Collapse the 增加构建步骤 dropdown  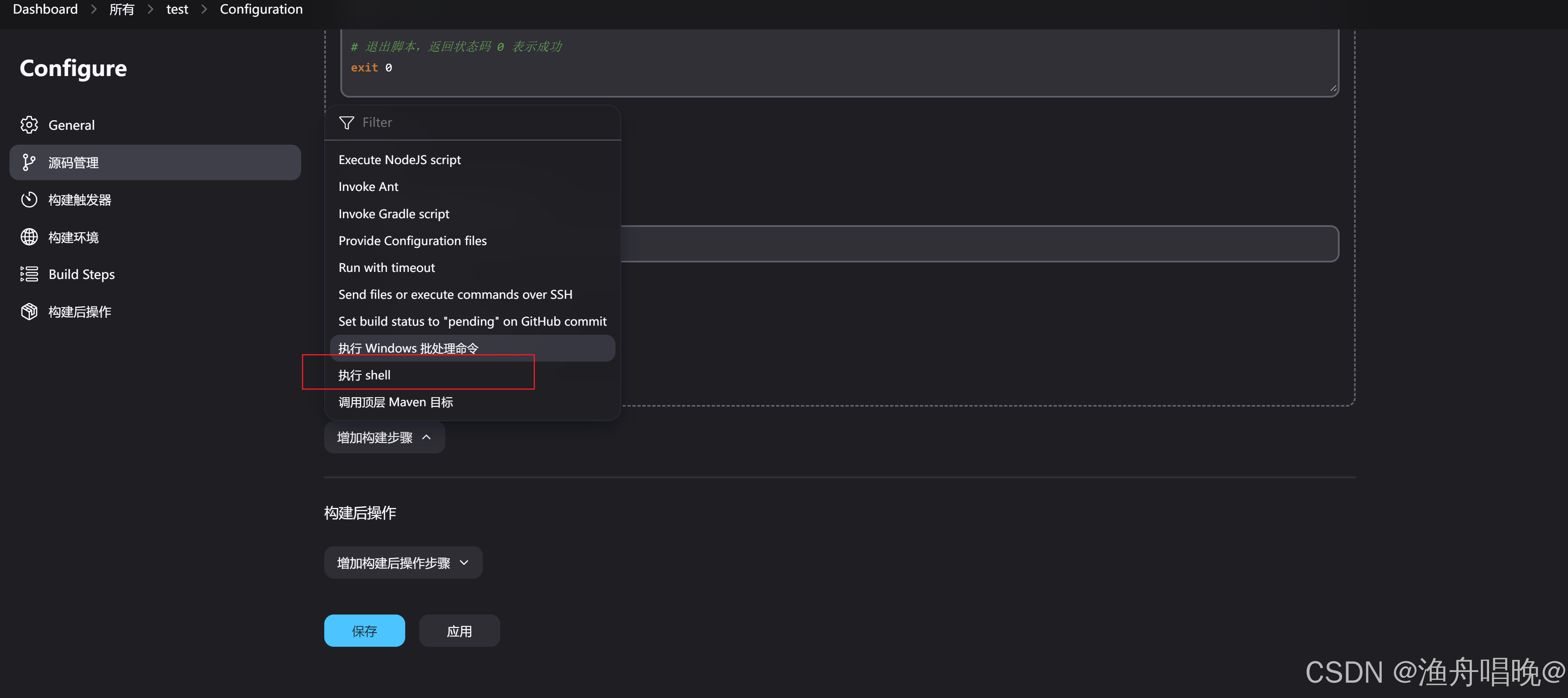tap(384, 437)
